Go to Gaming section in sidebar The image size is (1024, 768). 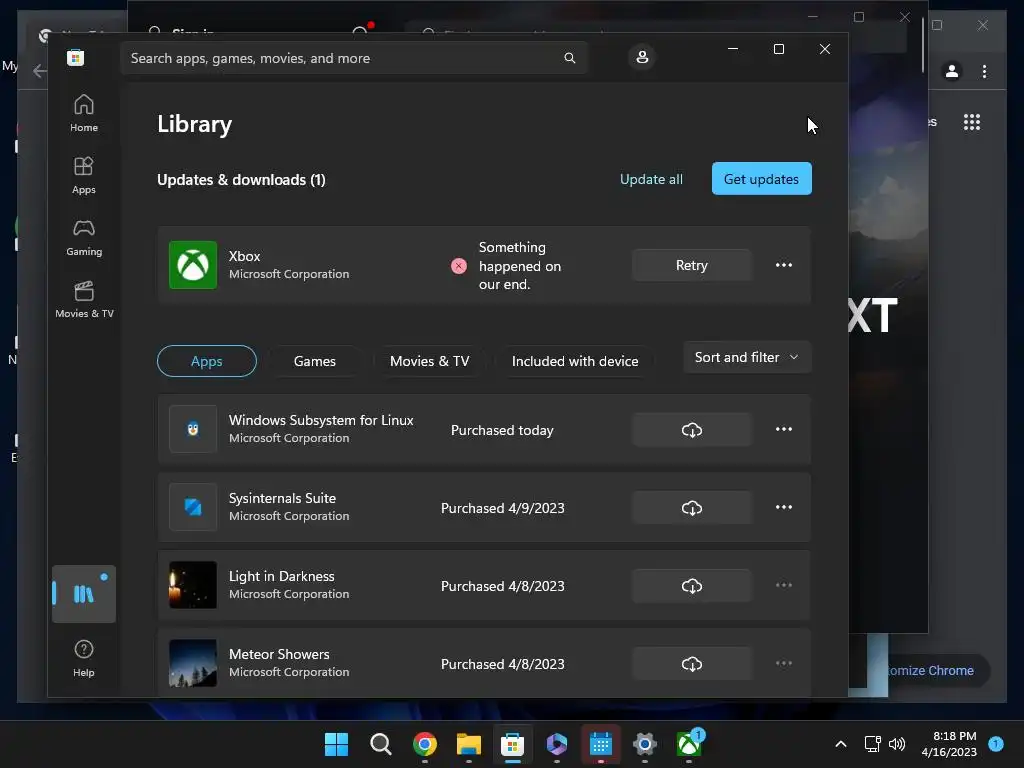click(x=84, y=237)
